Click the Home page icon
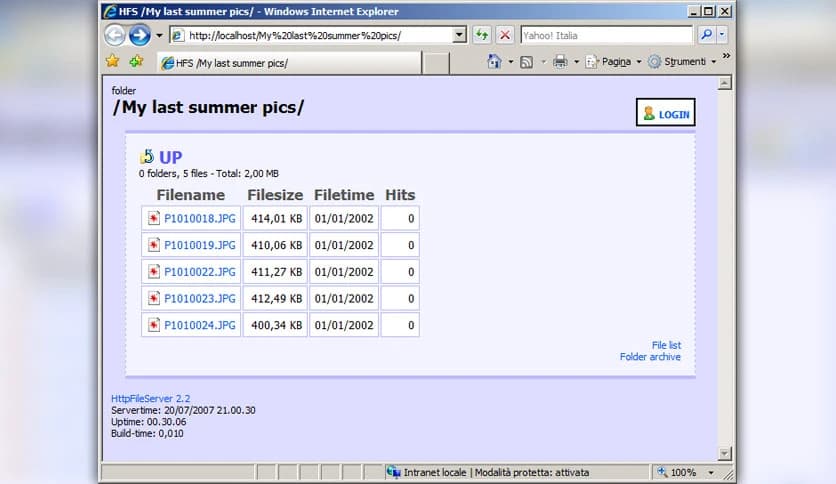 pyautogui.click(x=494, y=62)
